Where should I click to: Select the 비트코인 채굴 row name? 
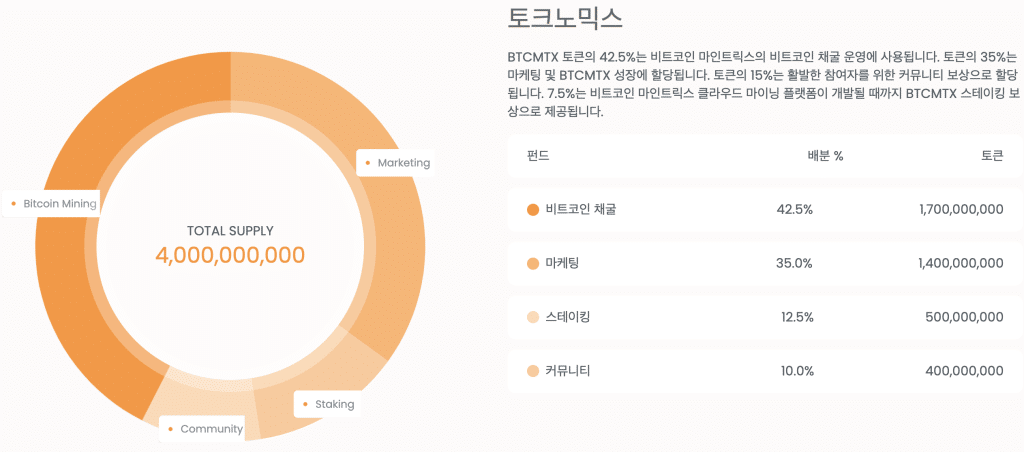(581, 210)
